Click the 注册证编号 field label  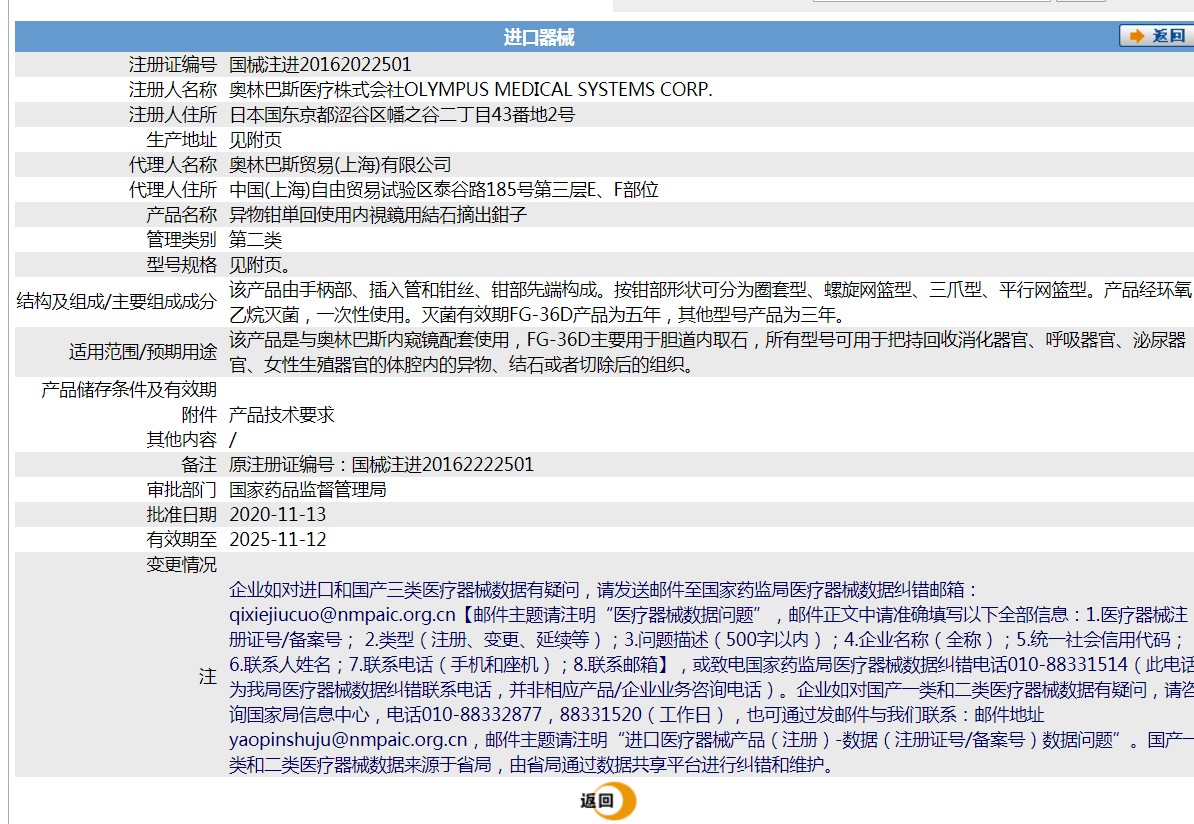point(173,65)
